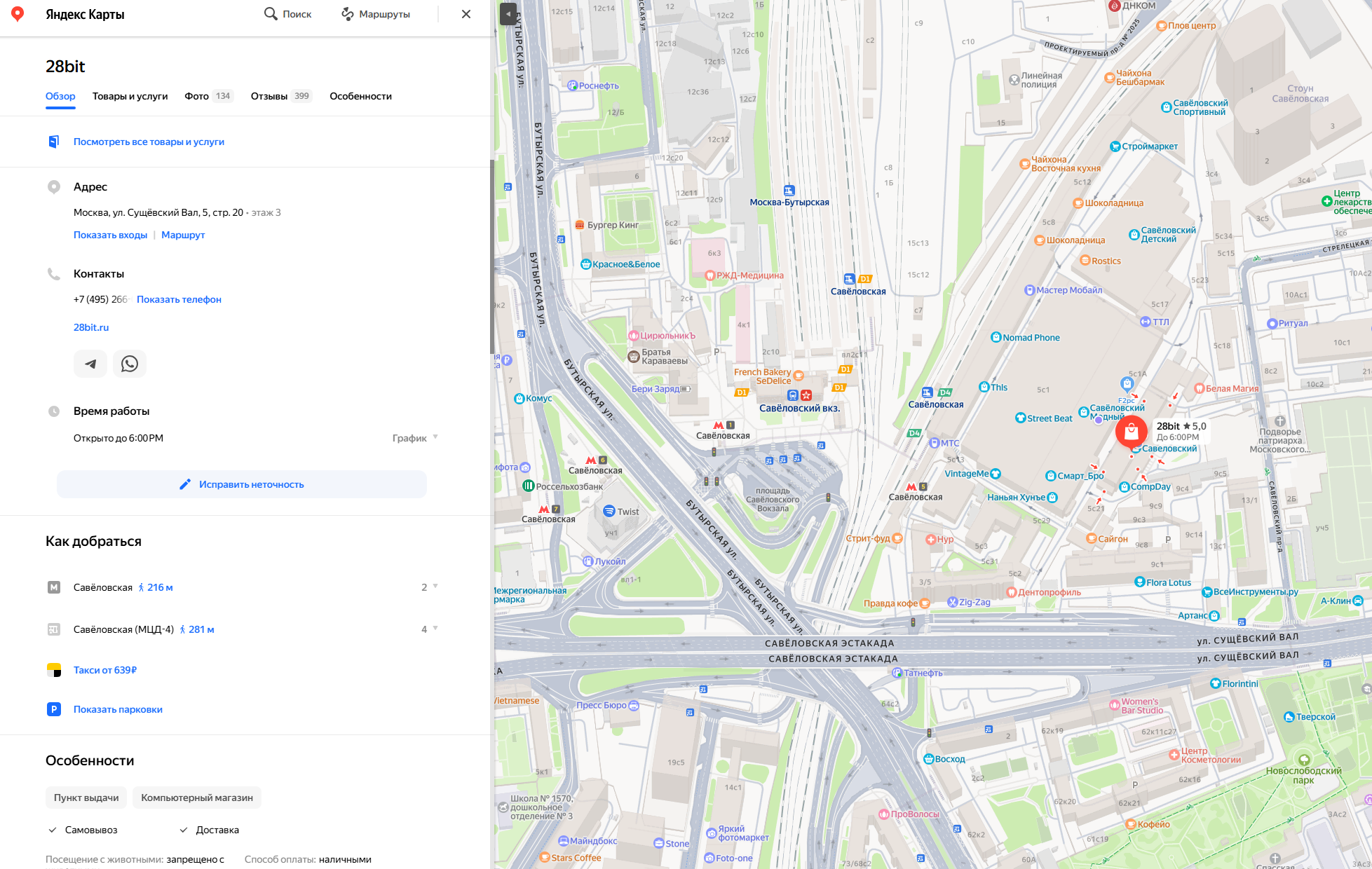This screenshot has height=869, width=1372.
Task: Click the Burger King map icon
Action: point(580,225)
